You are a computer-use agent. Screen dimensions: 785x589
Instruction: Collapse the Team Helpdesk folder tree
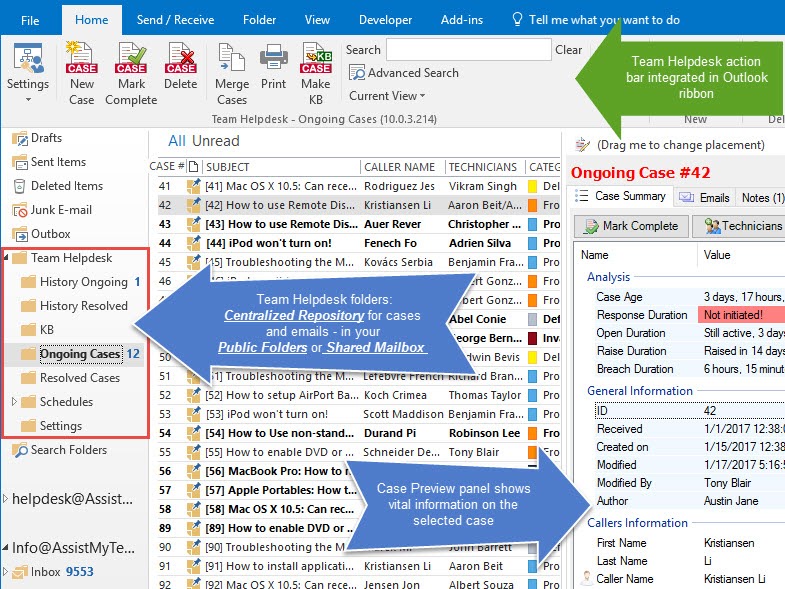click(x=7, y=258)
